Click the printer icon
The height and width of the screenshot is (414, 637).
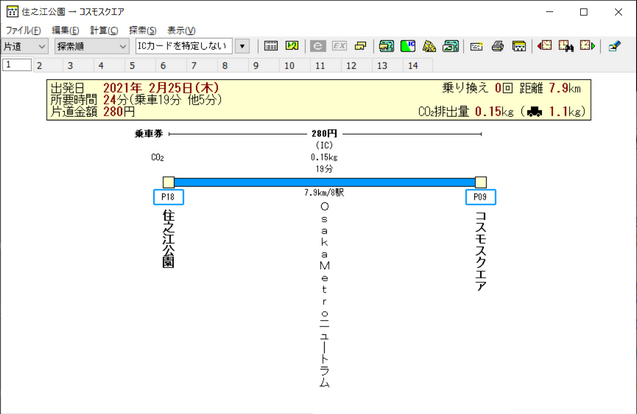click(498, 46)
